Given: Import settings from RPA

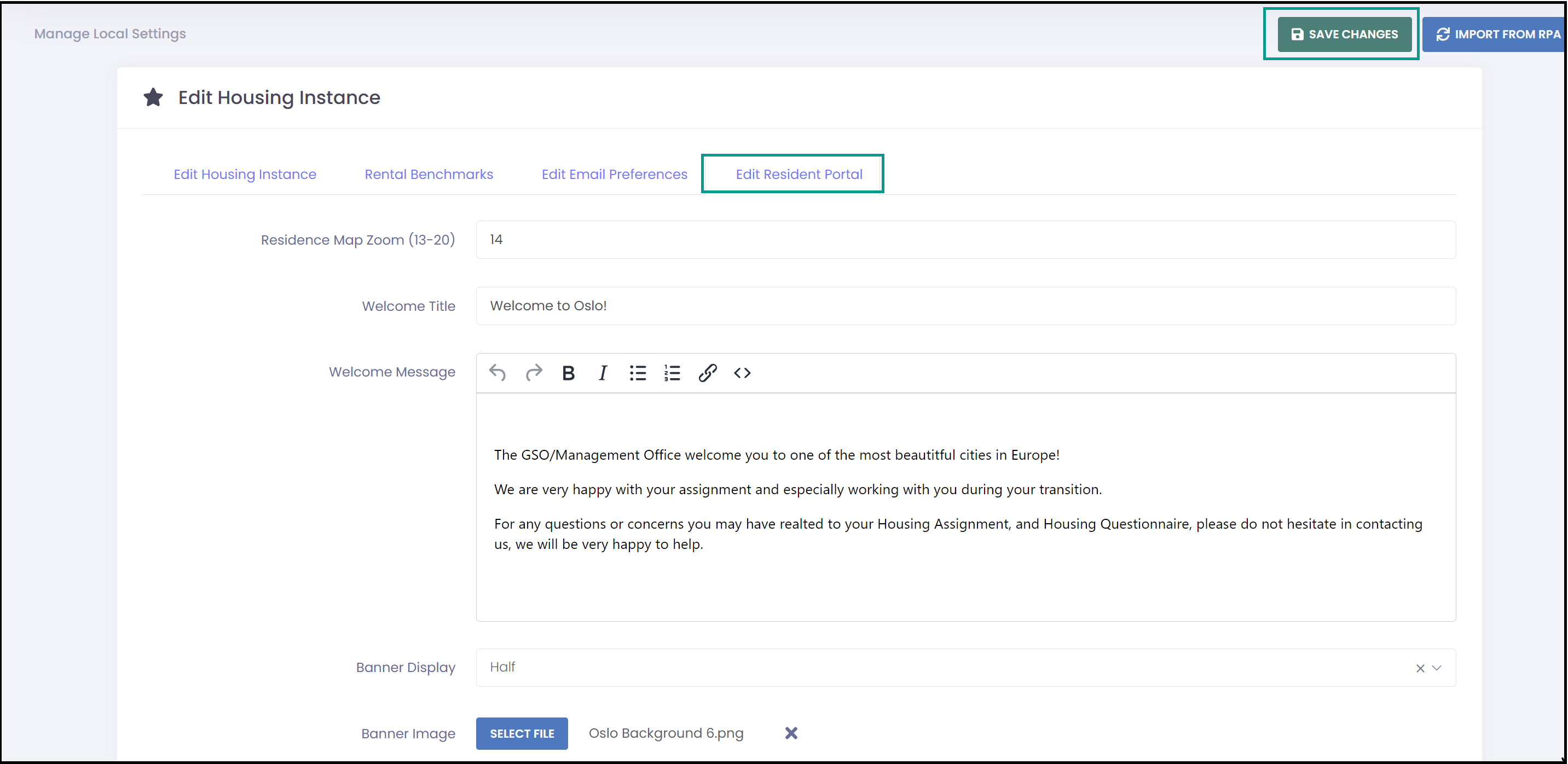Looking at the screenshot, I should click(x=1494, y=34).
